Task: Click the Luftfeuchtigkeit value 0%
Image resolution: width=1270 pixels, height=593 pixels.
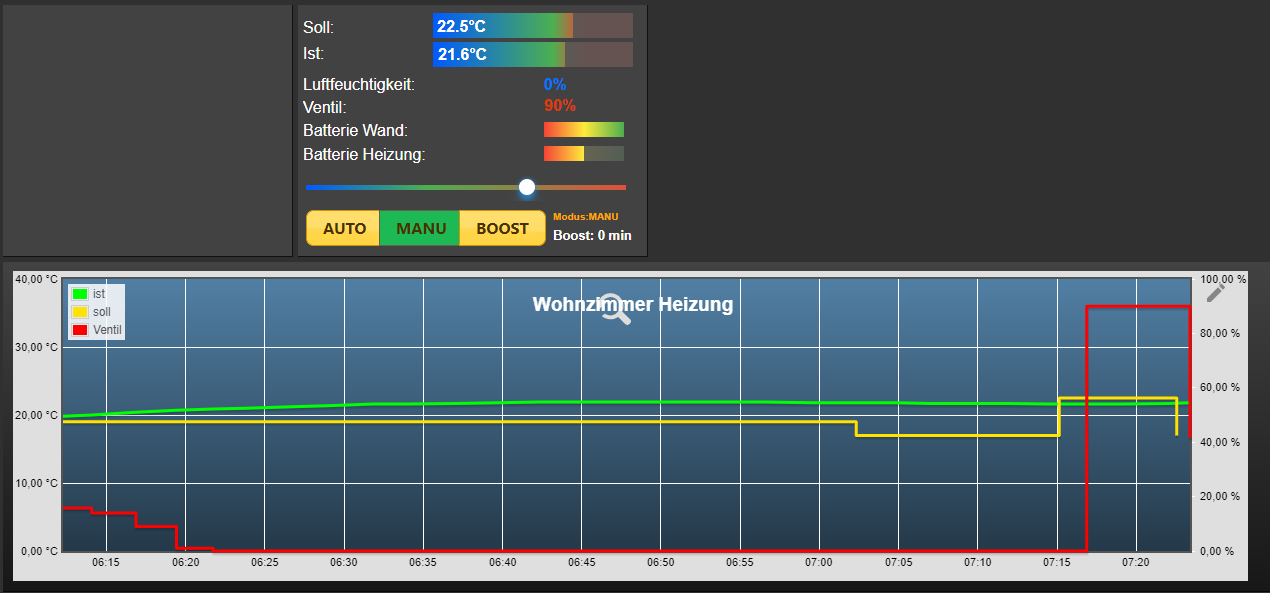Action: click(555, 84)
